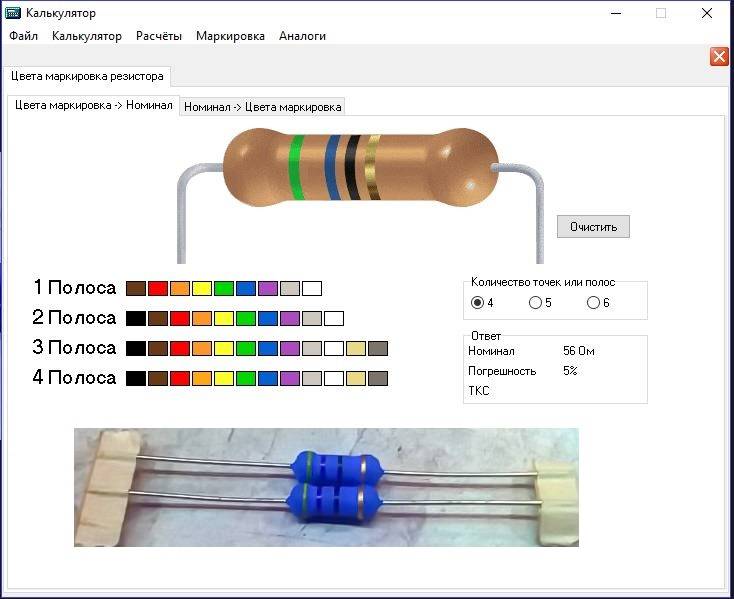Viewport: 734px width, 599px height.
Task: Set 3 Полоса multiplier to blue
Action: point(268,348)
